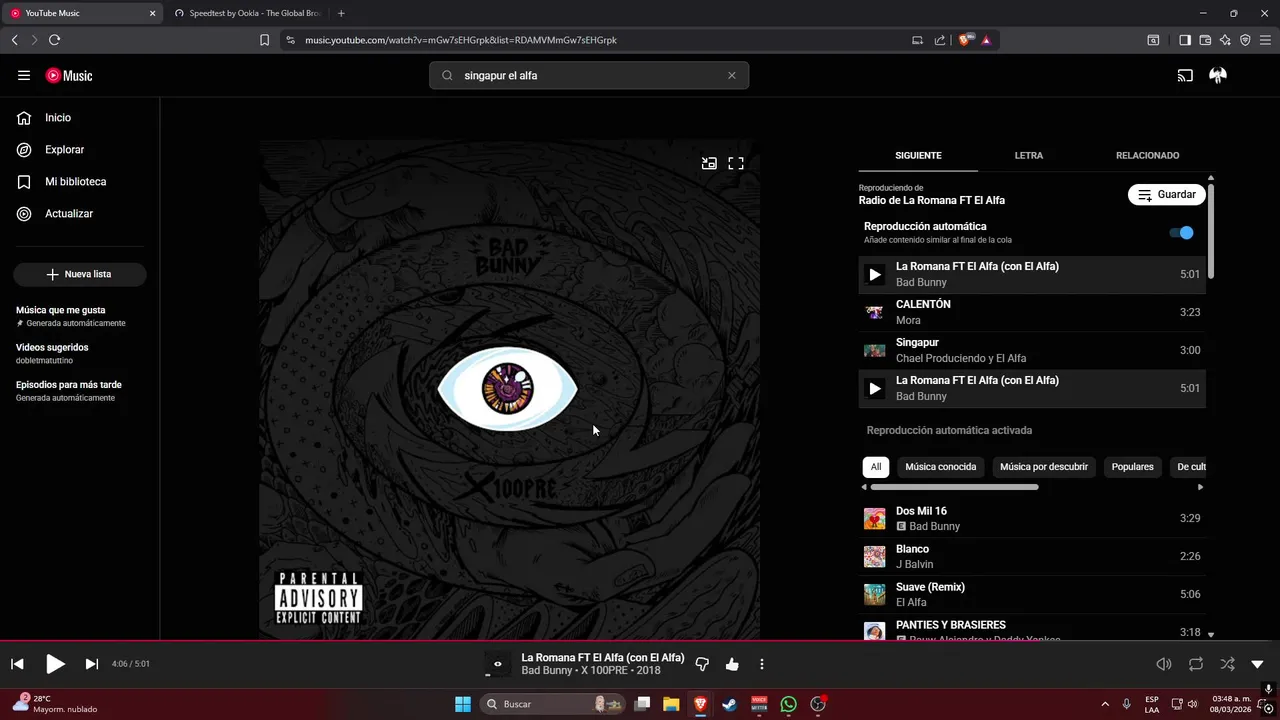Screen dimensions: 1280x720
Task: Click the song progress bar
Action: pyautogui.click(x=640, y=640)
